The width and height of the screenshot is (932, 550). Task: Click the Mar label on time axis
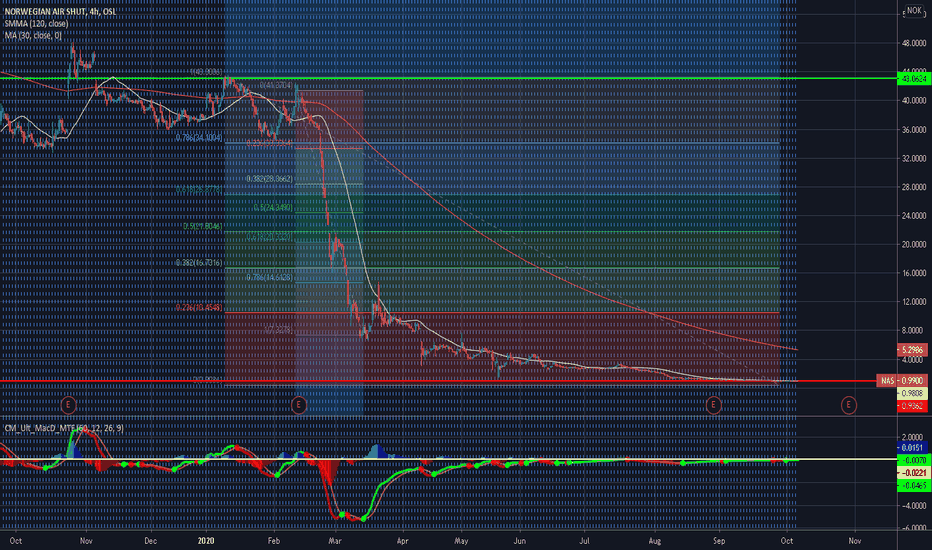[335, 540]
